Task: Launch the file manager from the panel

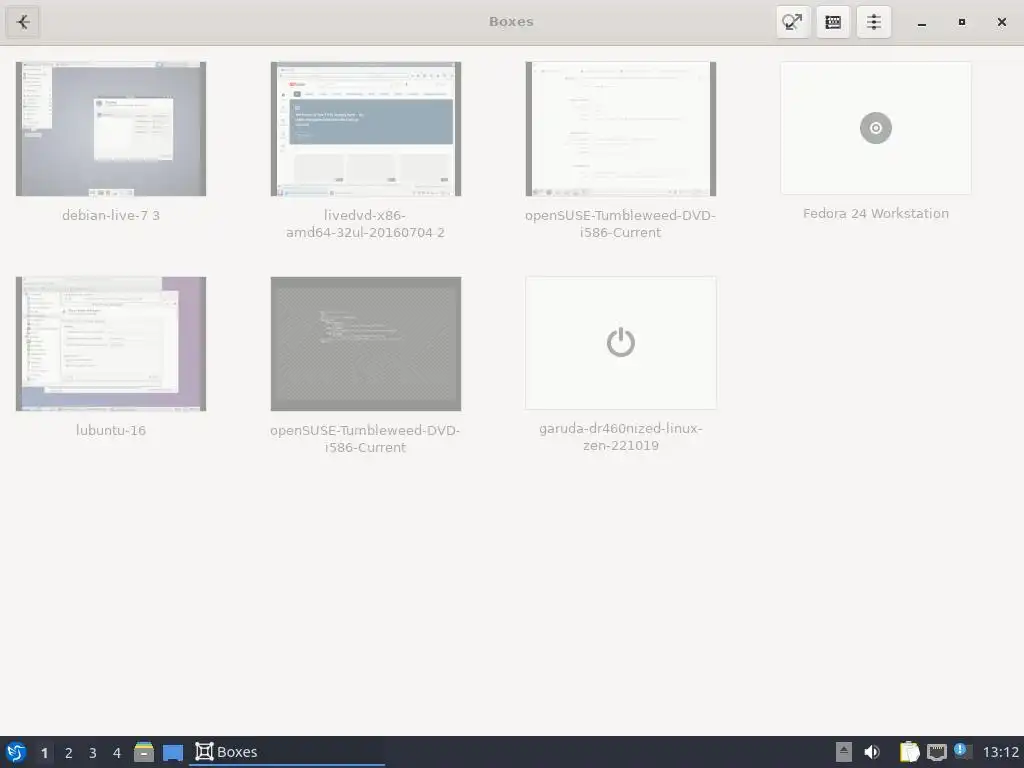Action: 144,752
